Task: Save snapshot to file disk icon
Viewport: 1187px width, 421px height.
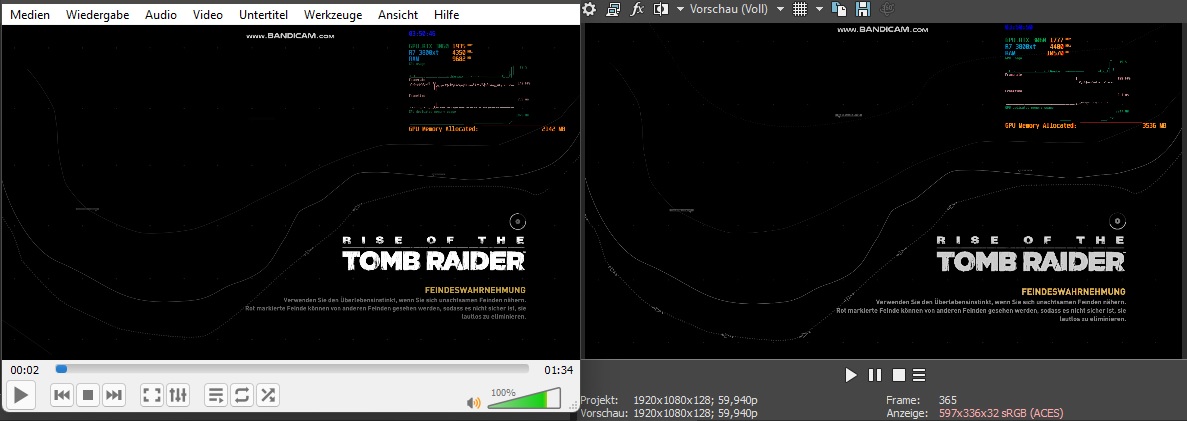Action: click(x=862, y=9)
